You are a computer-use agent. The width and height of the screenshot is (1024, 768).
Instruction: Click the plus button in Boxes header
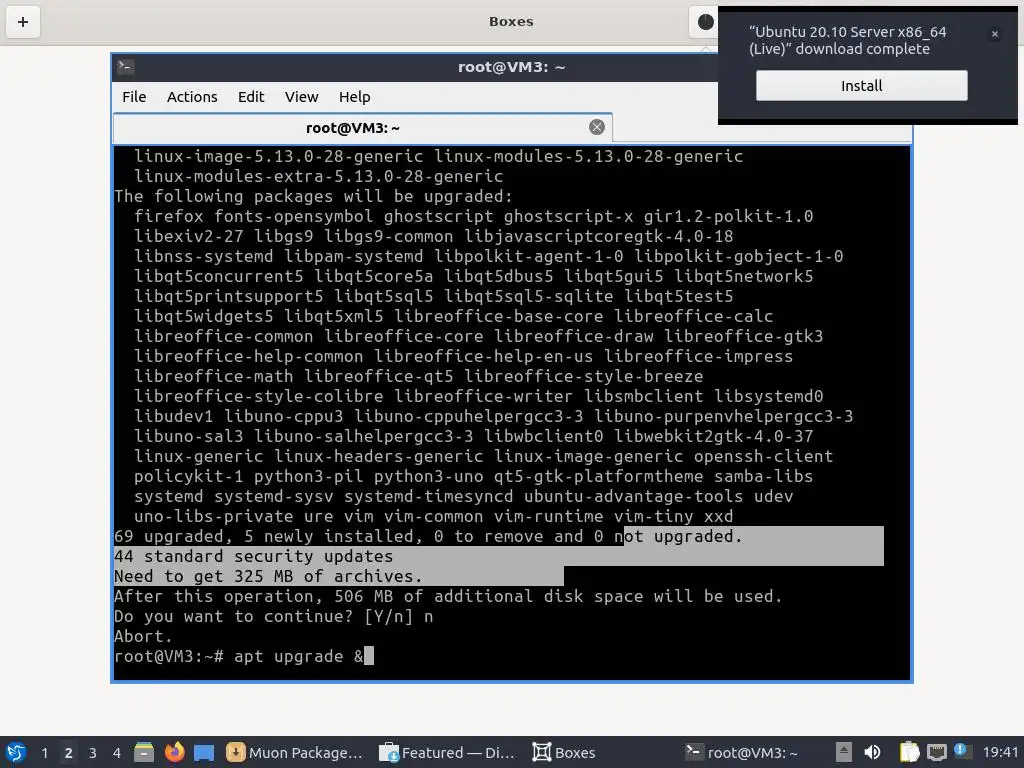pos(23,22)
